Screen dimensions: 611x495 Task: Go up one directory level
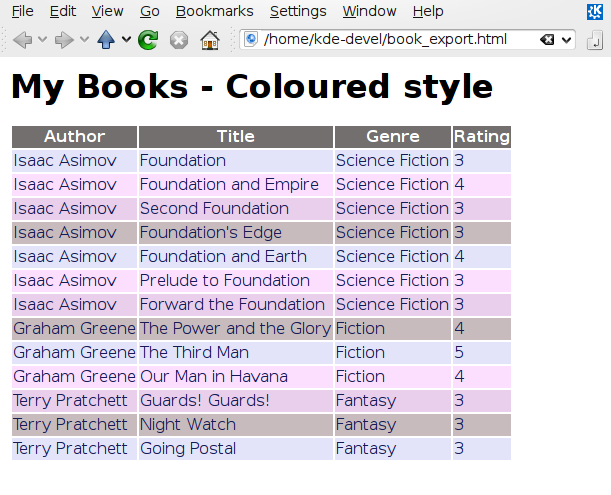(106, 40)
